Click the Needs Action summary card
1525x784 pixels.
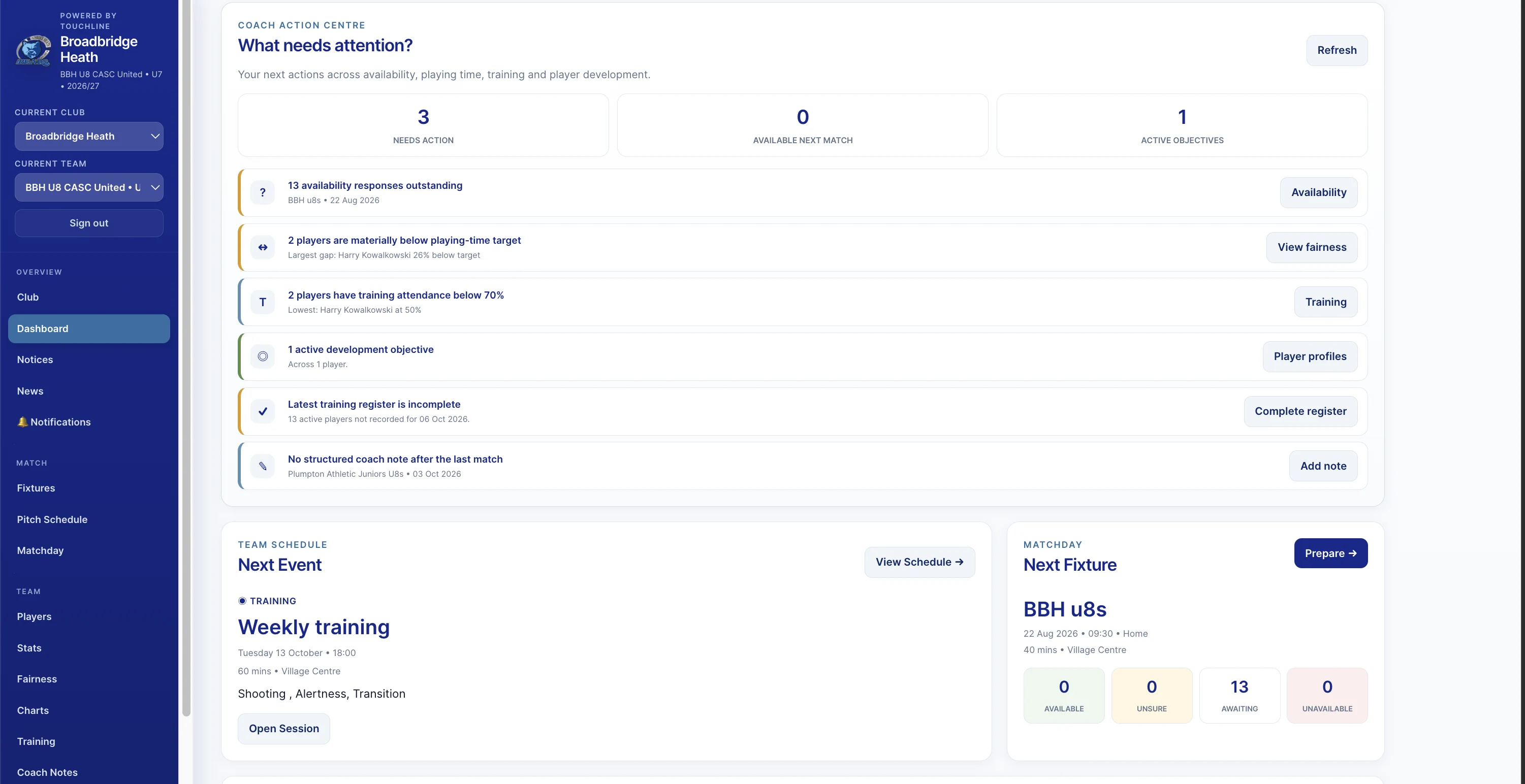423,125
